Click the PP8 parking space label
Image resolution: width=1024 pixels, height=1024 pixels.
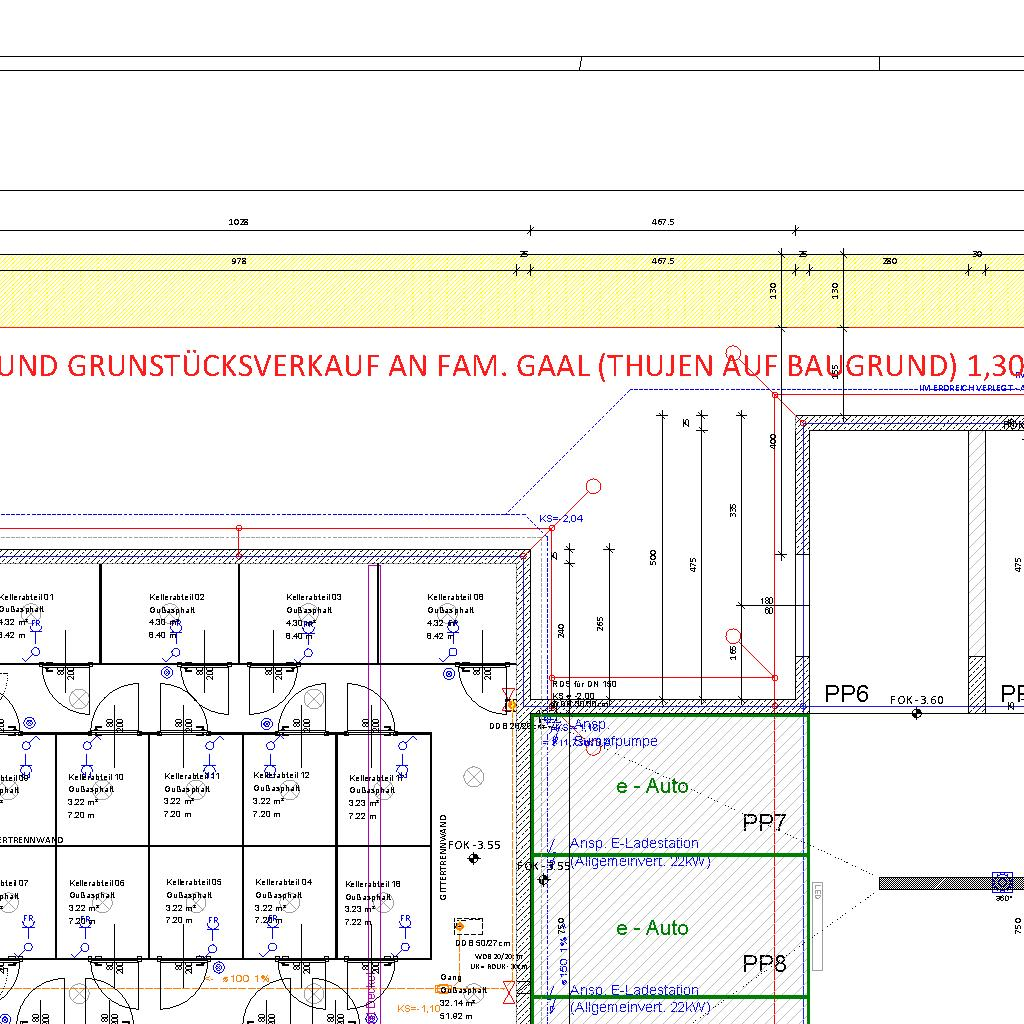click(765, 963)
